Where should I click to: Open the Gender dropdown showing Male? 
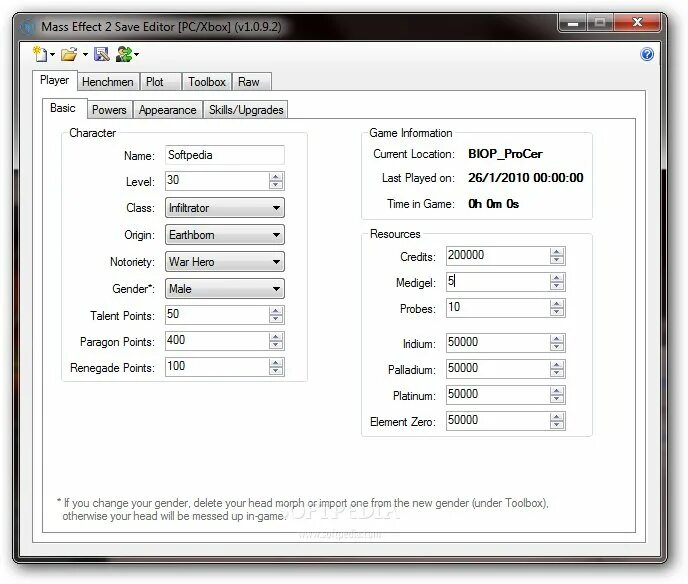point(225,289)
